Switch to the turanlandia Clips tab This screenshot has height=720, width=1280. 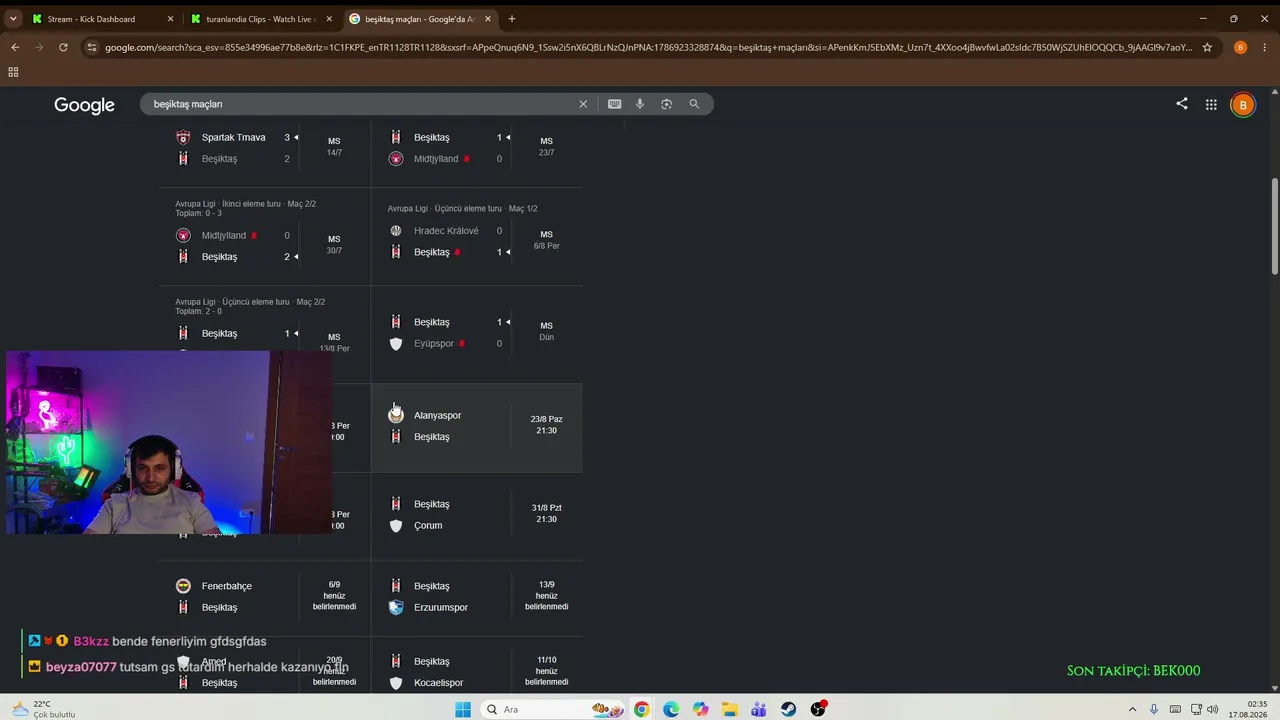[262, 19]
